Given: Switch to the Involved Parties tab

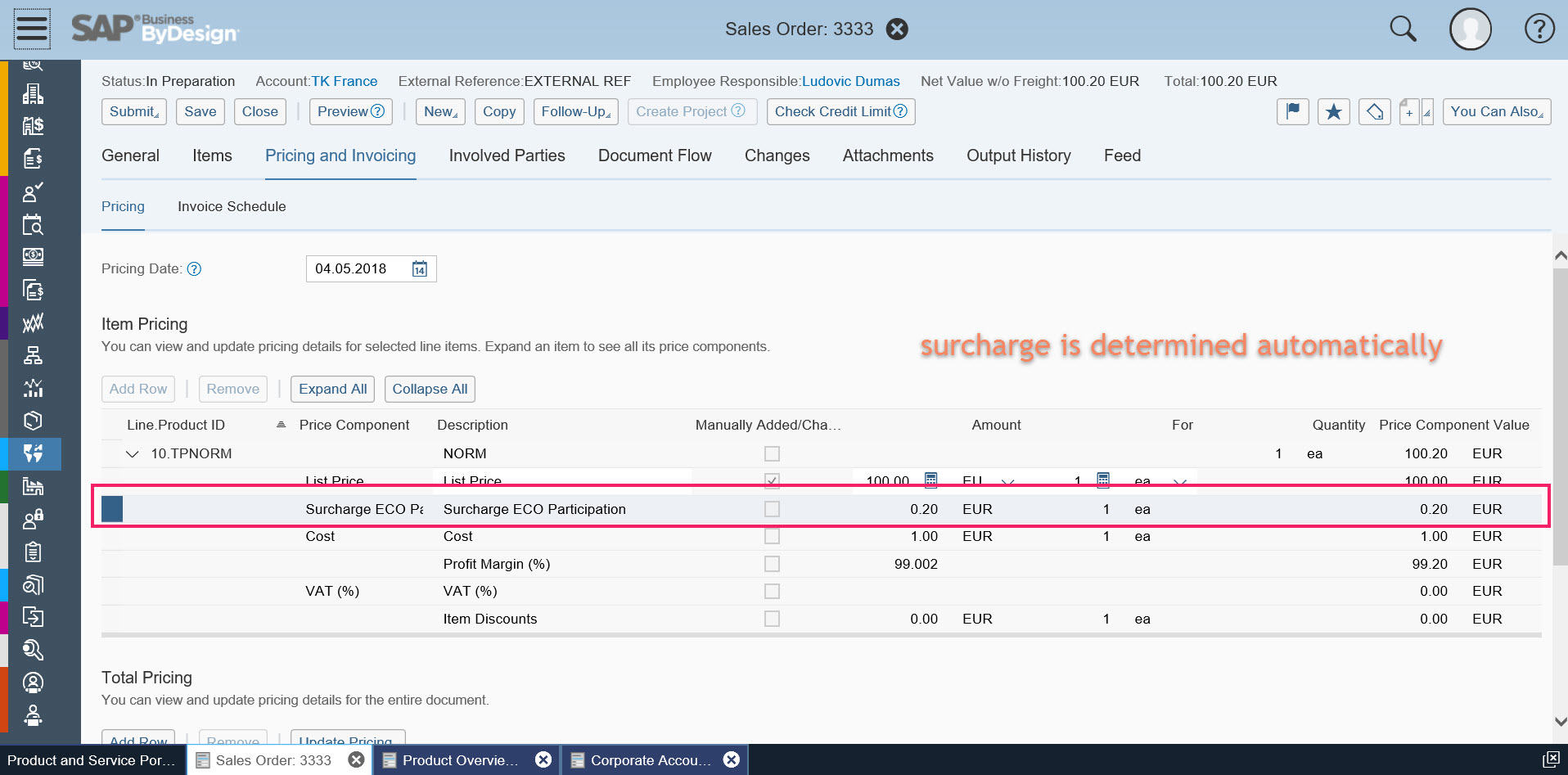Looking at the screenshot, I should [x=507, y=155].
